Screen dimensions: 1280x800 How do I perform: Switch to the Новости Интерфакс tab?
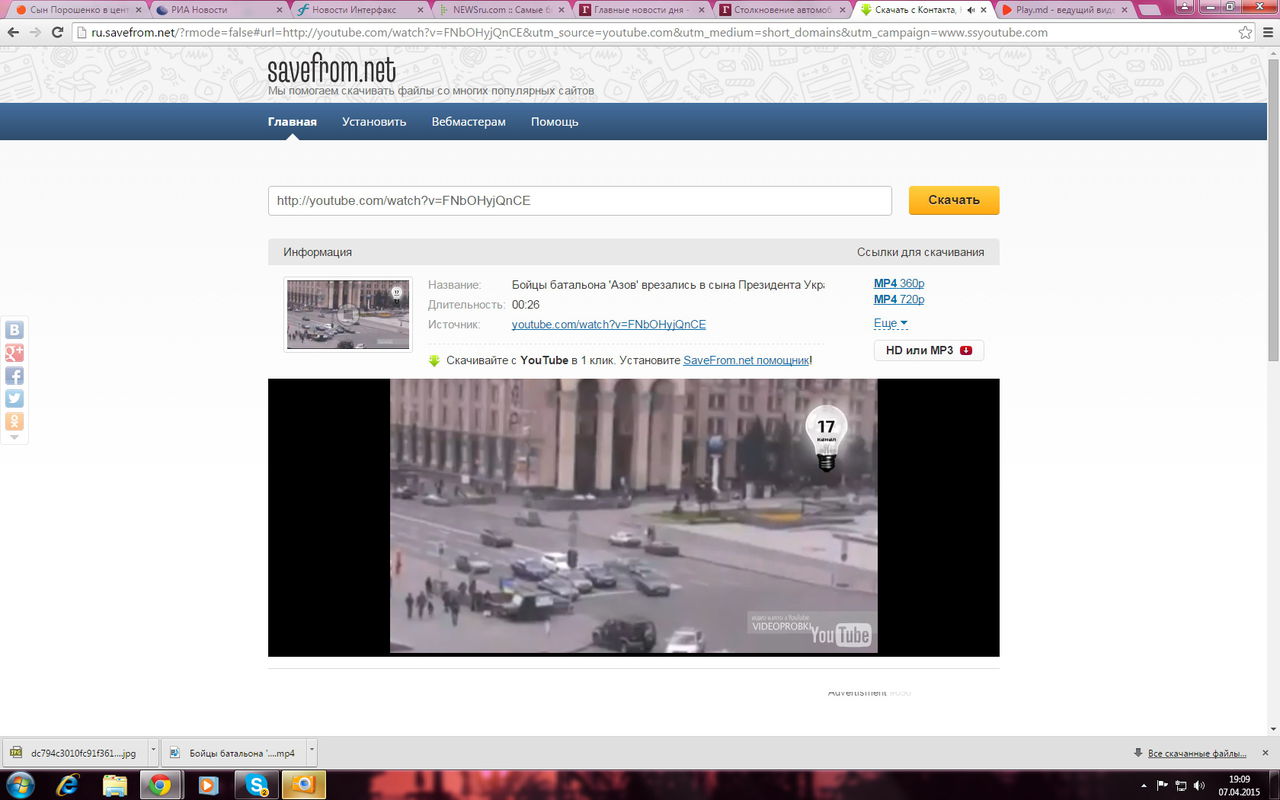360,10
